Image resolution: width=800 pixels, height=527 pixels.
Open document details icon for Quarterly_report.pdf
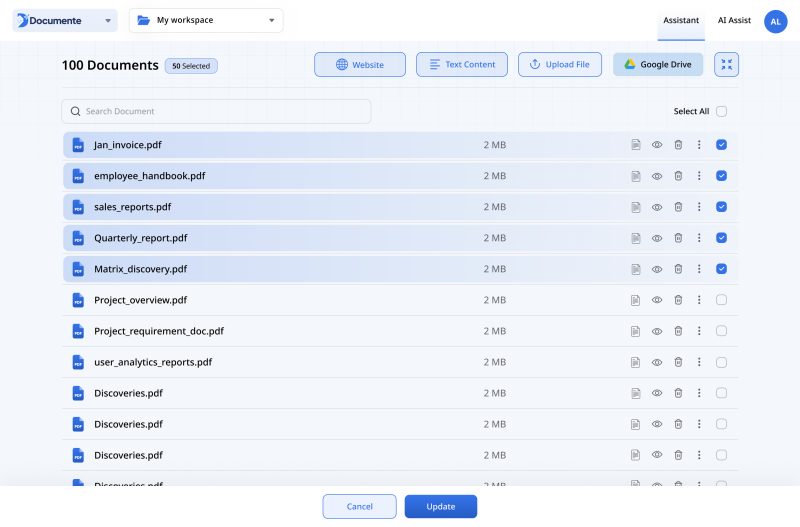[x=636, y=238]
